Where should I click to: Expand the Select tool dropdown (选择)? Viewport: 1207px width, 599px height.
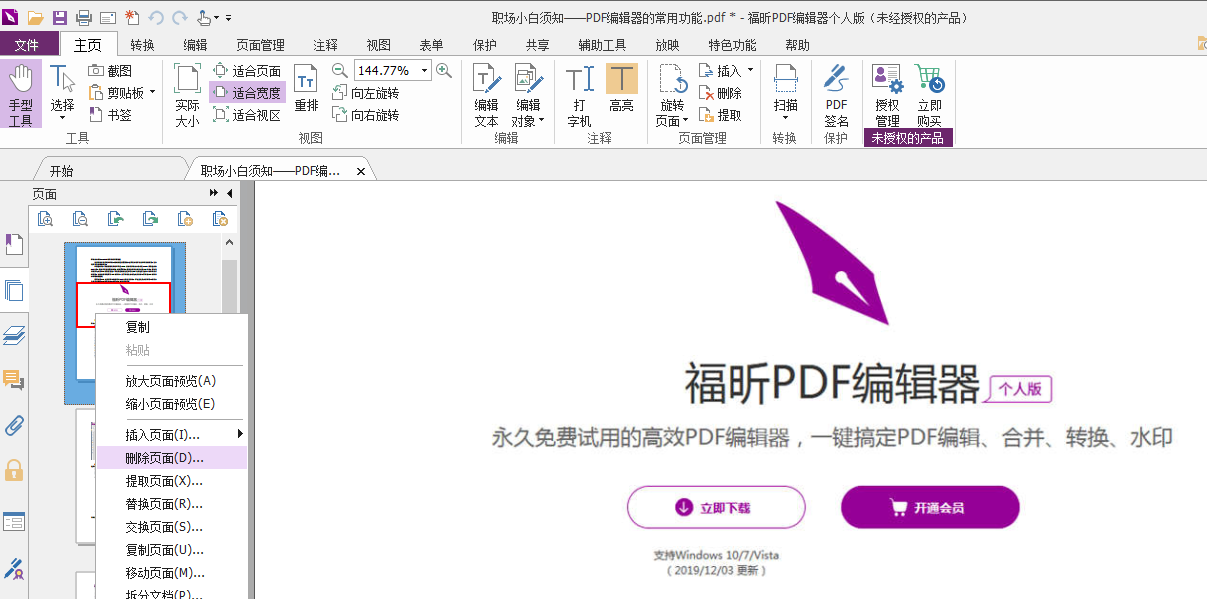tap(63, 118)
